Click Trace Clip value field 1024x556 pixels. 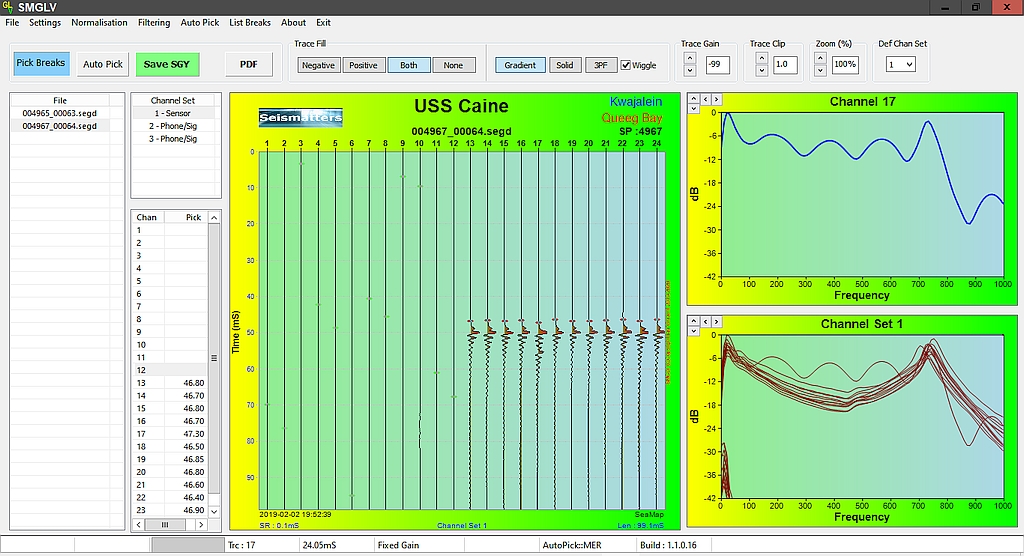click(785, 64)
